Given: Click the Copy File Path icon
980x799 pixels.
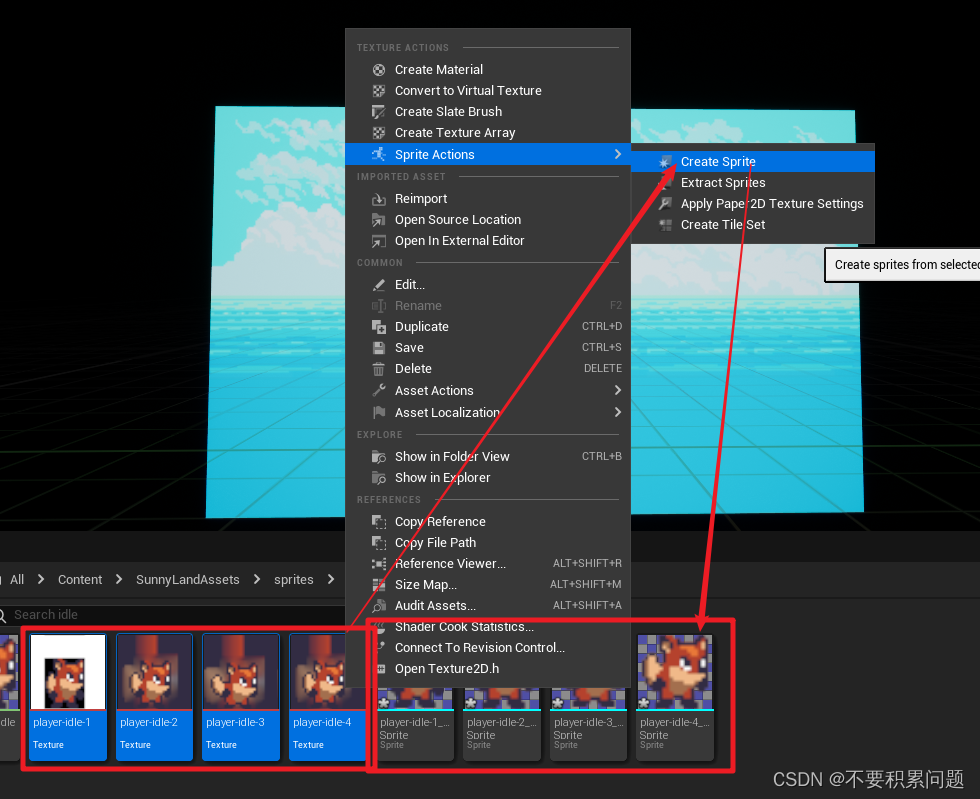Looking at the screenshot, I should tap(379, 543).
